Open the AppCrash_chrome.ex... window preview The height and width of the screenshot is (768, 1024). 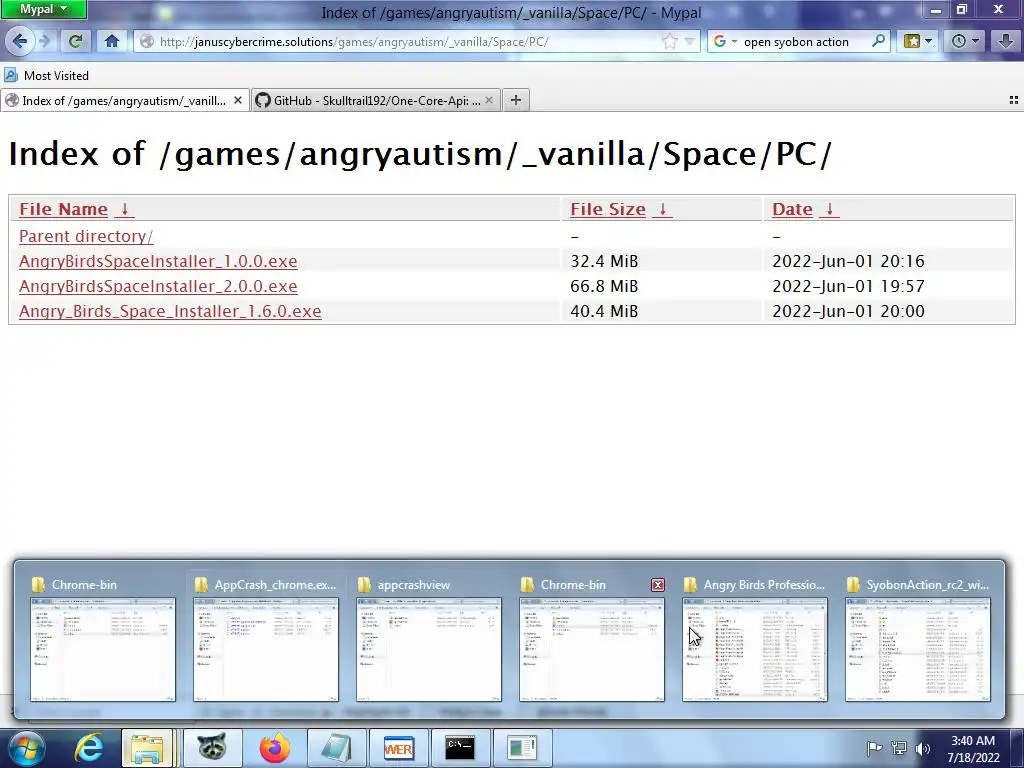coord(266,641)
